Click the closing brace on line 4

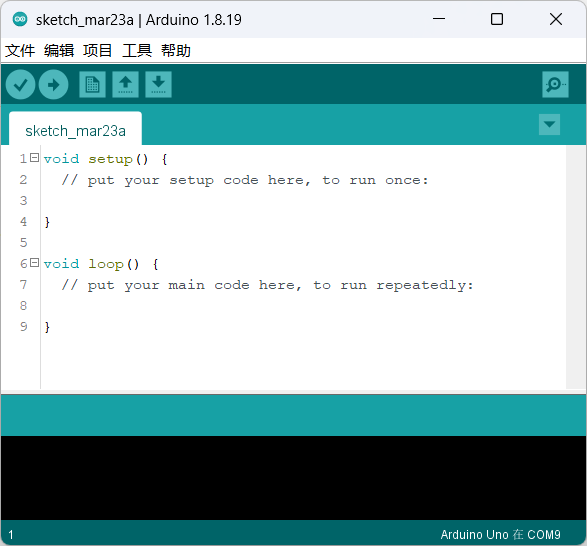pos(47,222)
